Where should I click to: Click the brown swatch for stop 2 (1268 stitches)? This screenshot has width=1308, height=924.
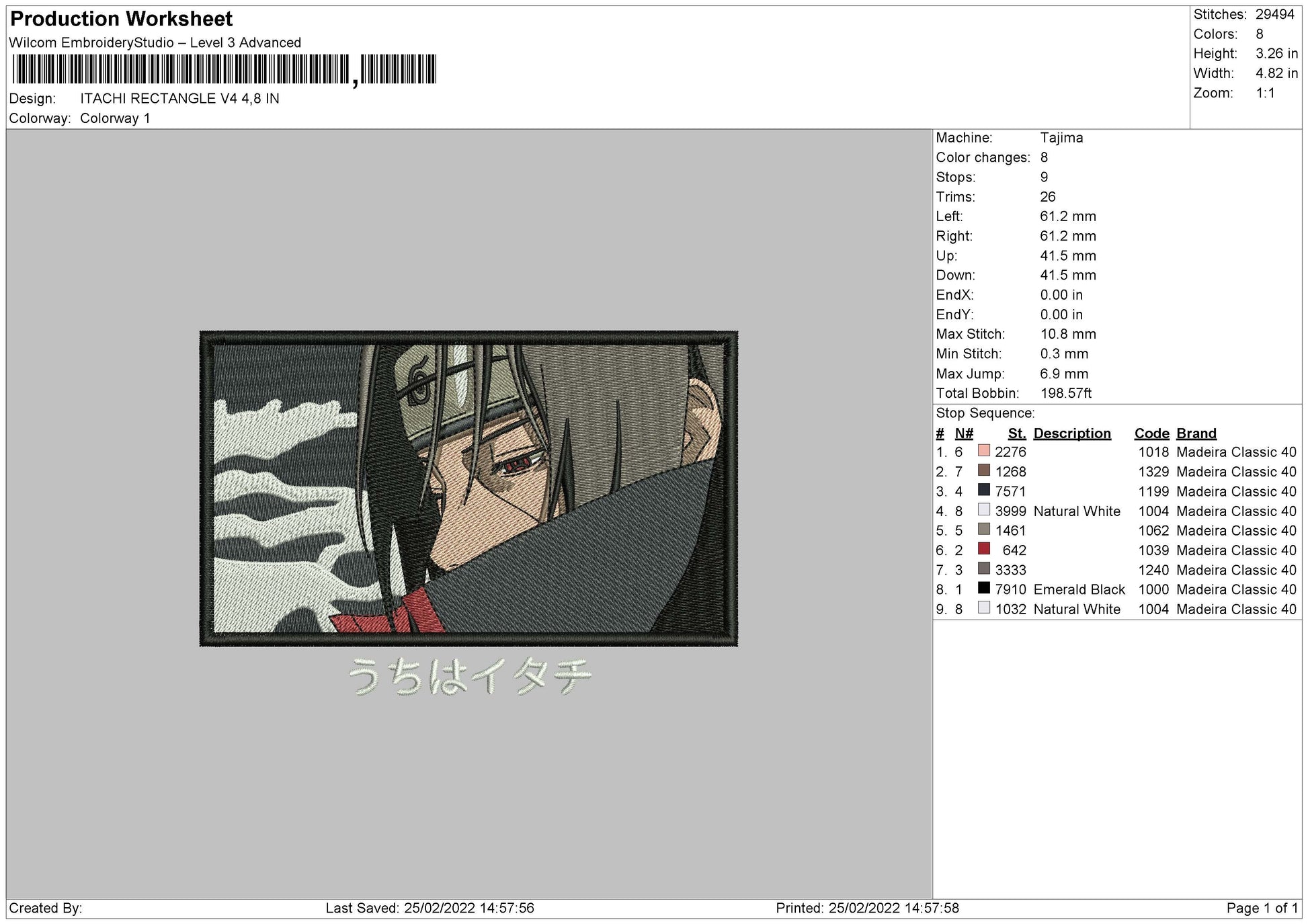click(984, 470)
